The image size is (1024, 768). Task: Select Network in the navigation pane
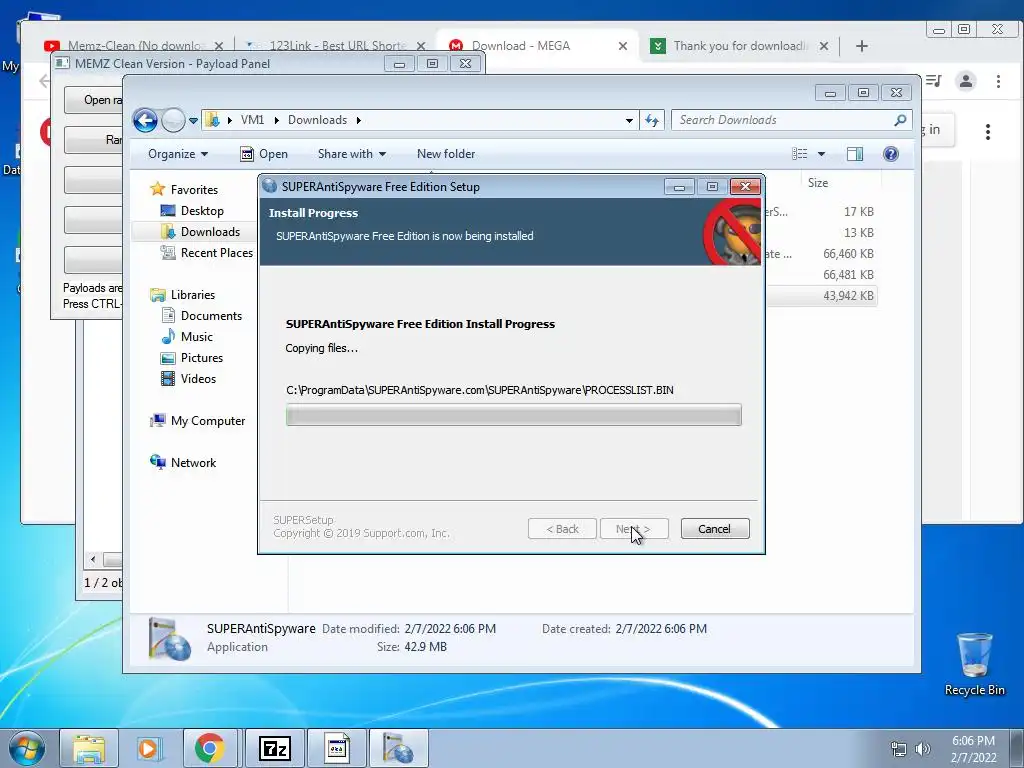193,463
